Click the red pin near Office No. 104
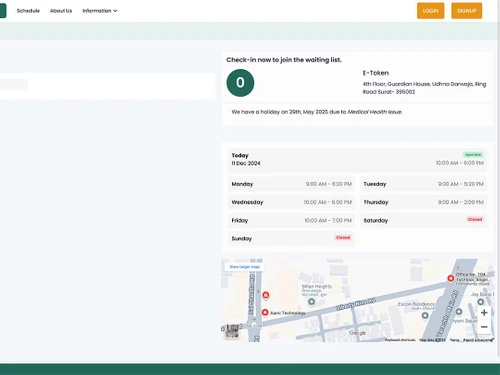500x375 pixels. [451, 278]
